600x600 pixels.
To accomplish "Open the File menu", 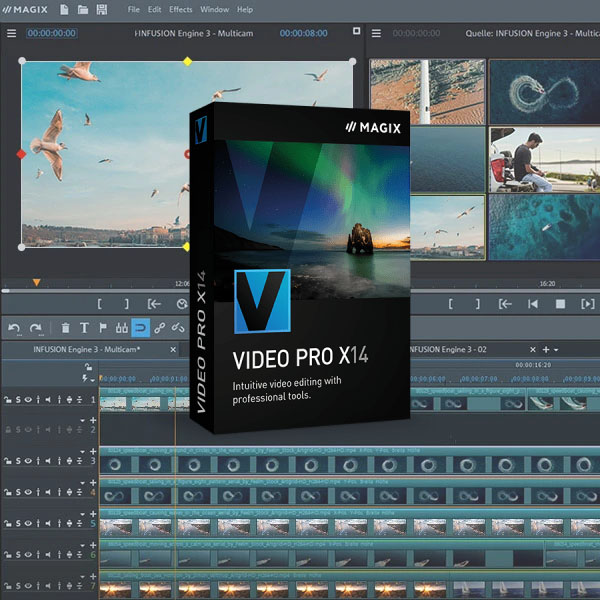I will tap(134, 10).
